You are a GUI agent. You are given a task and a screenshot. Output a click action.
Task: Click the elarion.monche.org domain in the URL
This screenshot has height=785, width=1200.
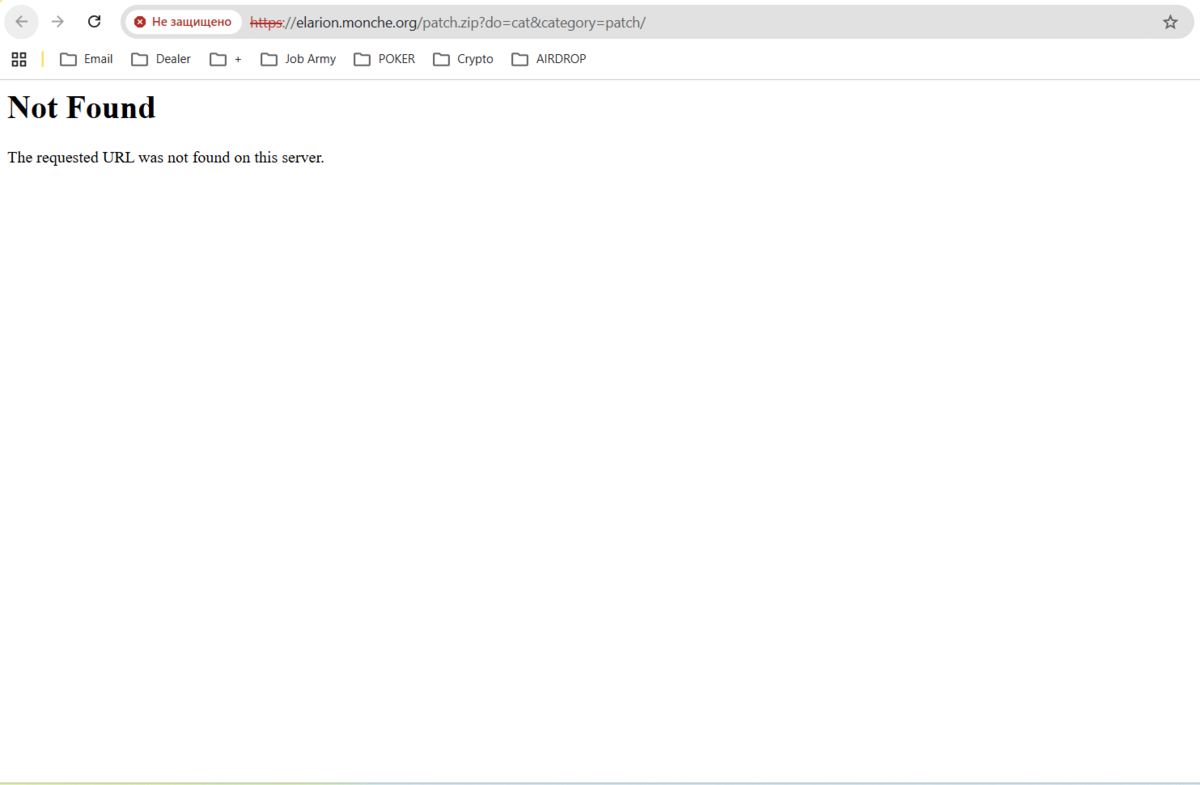(x=356, y=22)
